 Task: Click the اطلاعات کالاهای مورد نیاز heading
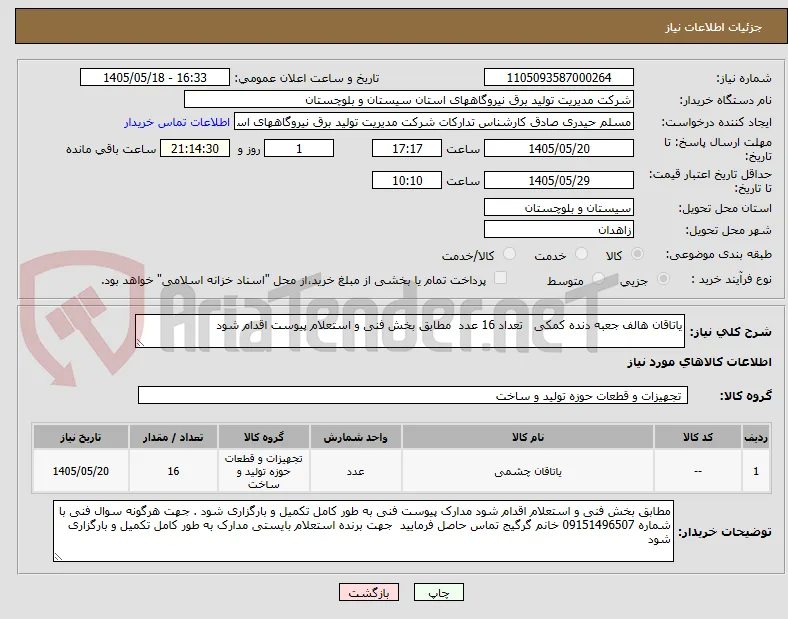(699, 362)
